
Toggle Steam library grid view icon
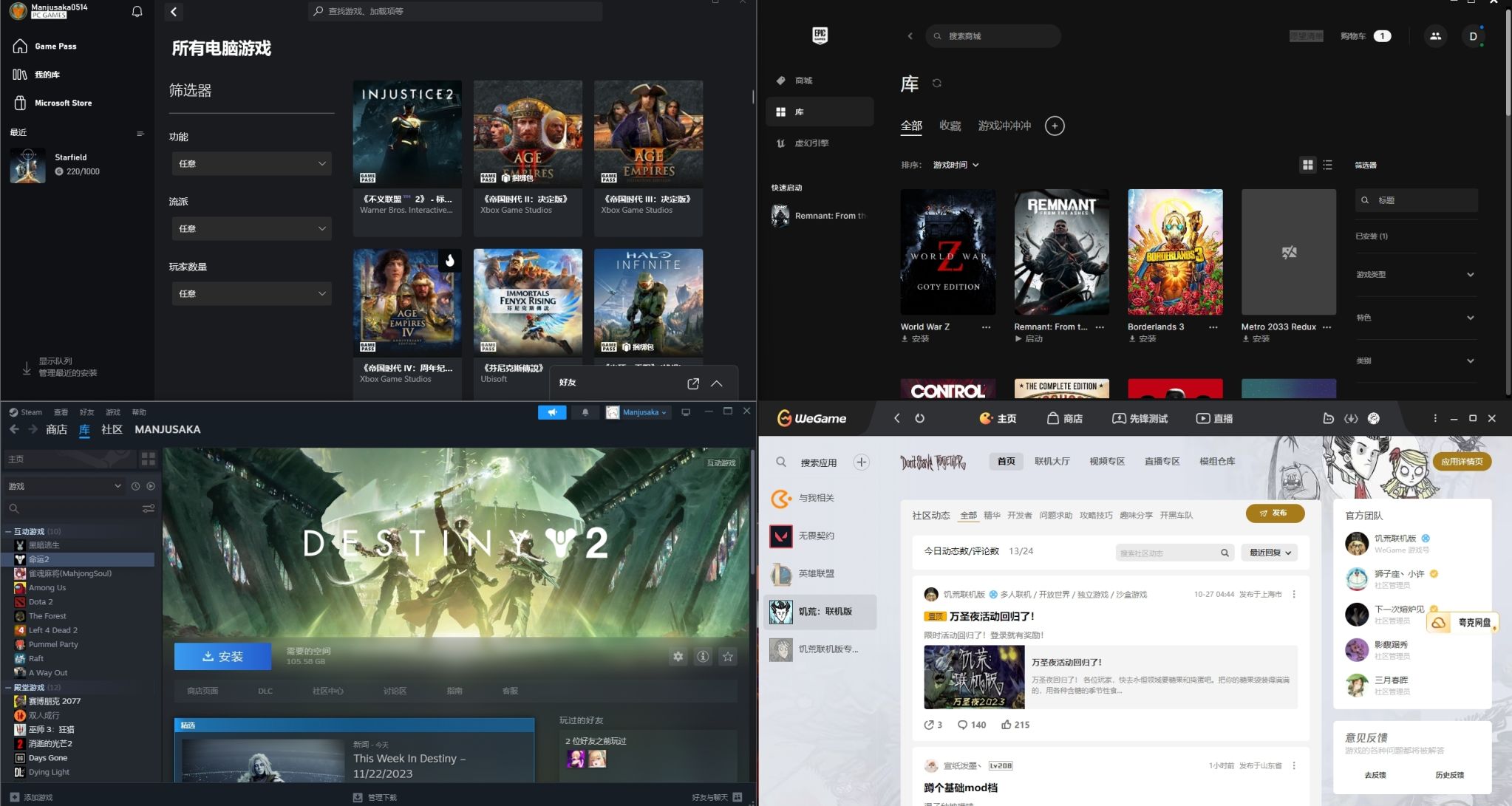pos(149,459)
